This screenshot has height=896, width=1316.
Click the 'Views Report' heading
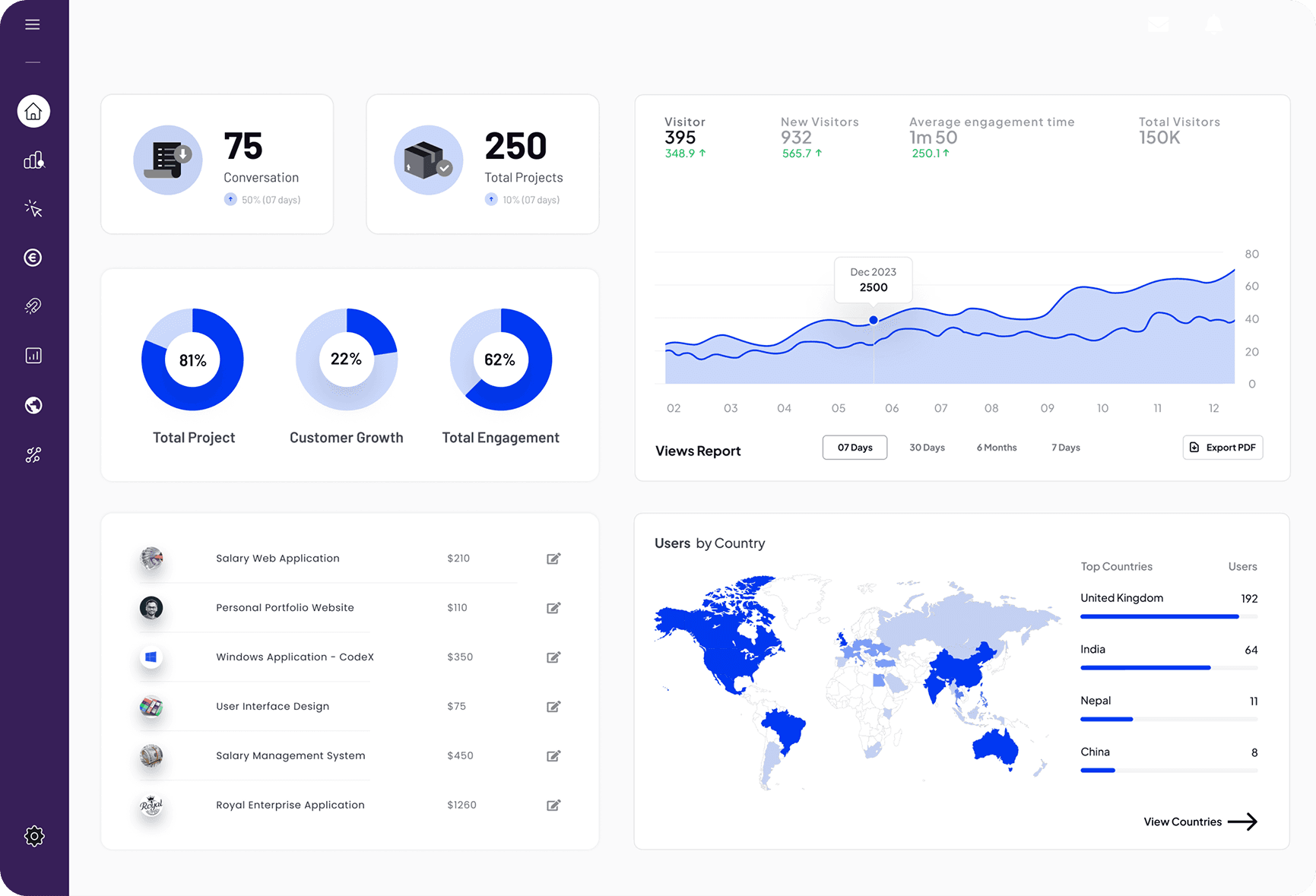698,451
